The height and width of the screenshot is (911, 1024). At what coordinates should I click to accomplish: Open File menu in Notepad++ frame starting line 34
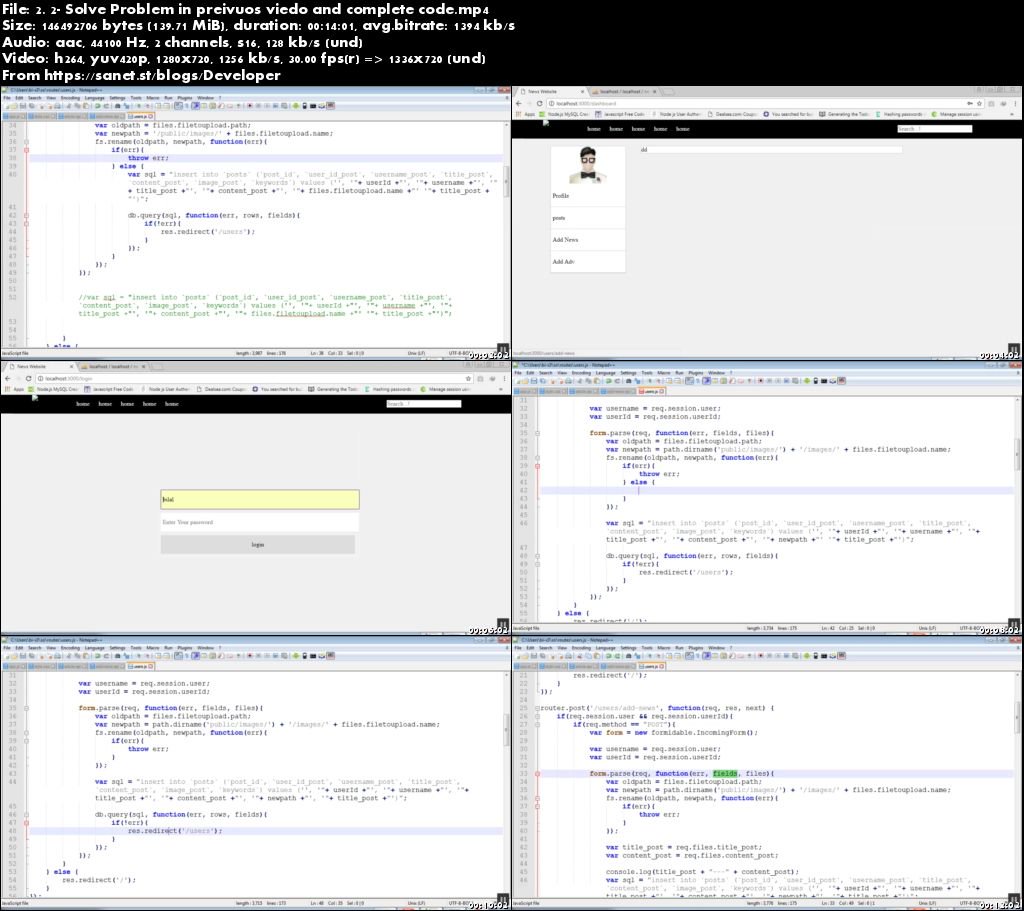tap(7, 98)
